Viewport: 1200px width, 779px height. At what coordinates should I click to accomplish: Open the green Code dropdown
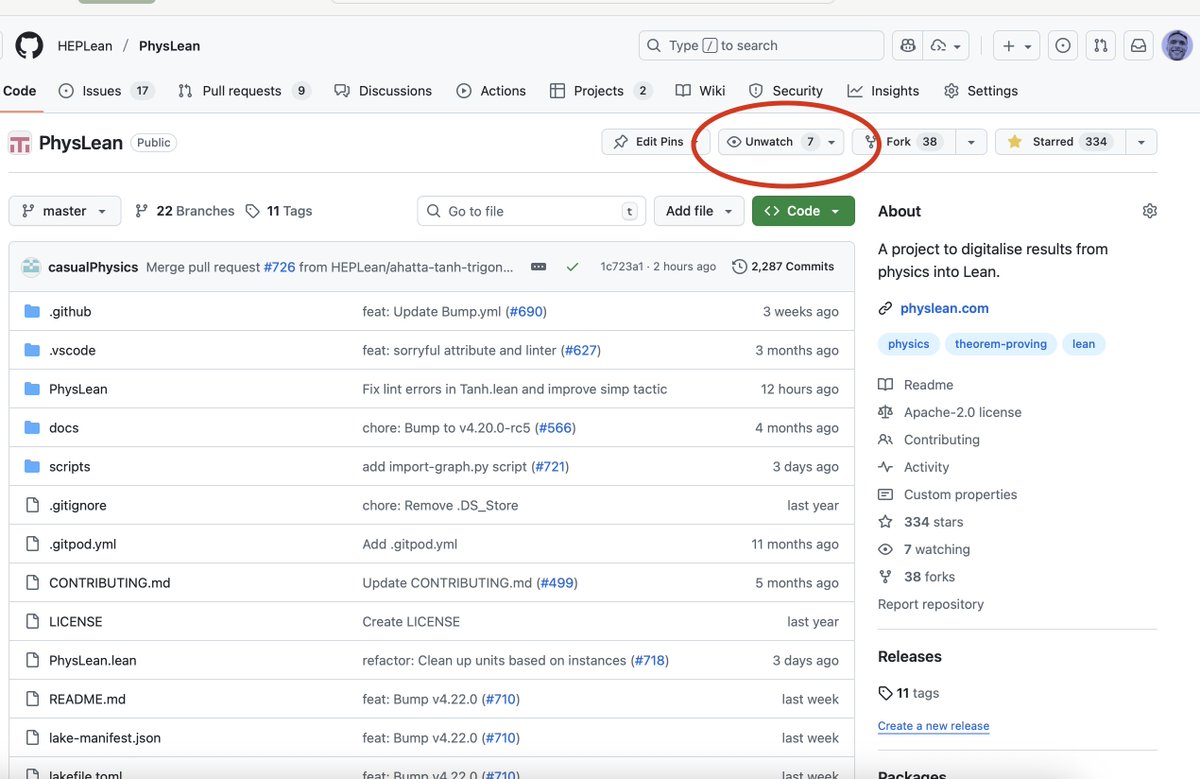pyautogui.click(x=803, y=211)
